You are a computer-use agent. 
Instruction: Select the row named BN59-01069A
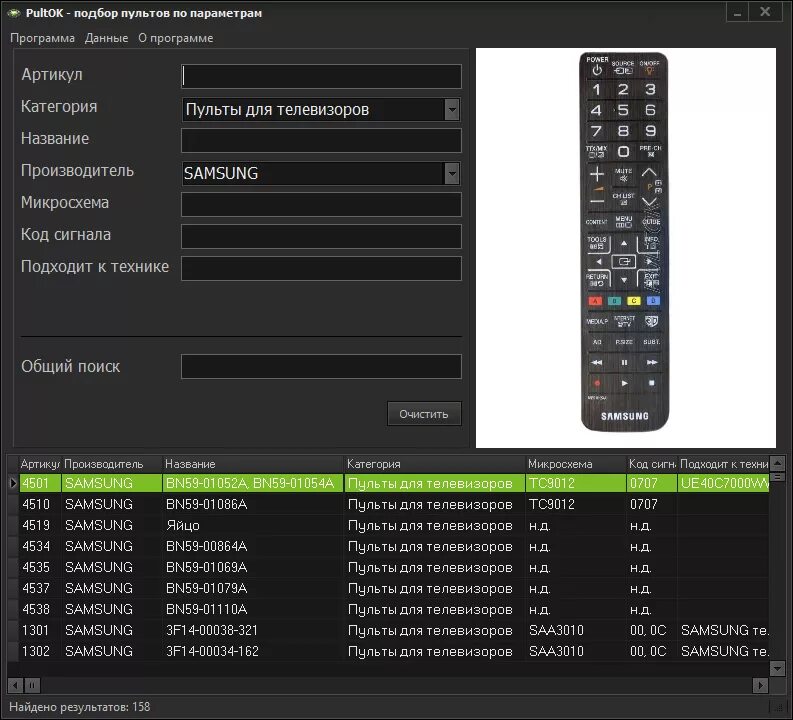394,567
